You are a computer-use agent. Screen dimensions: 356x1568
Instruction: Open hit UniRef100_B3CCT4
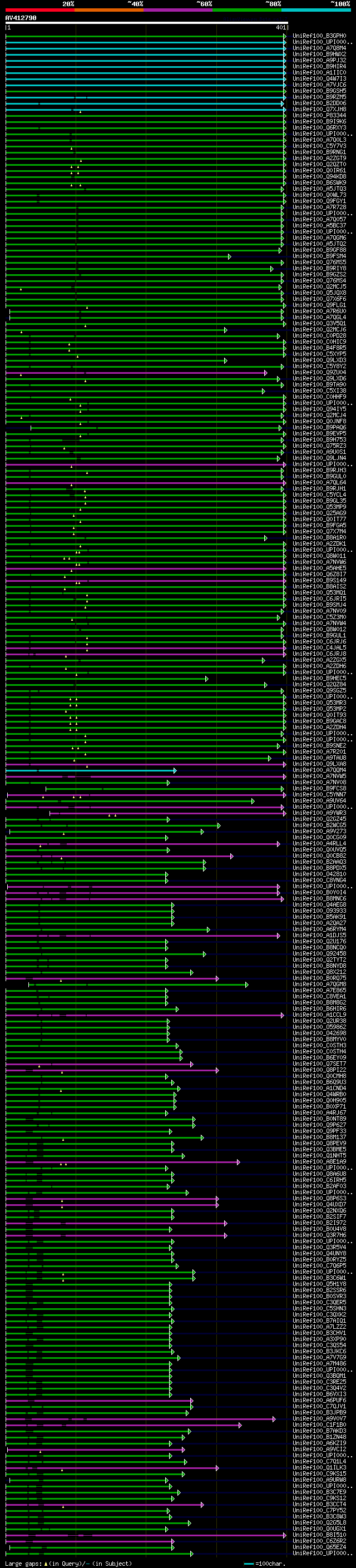coord(319,1504)
